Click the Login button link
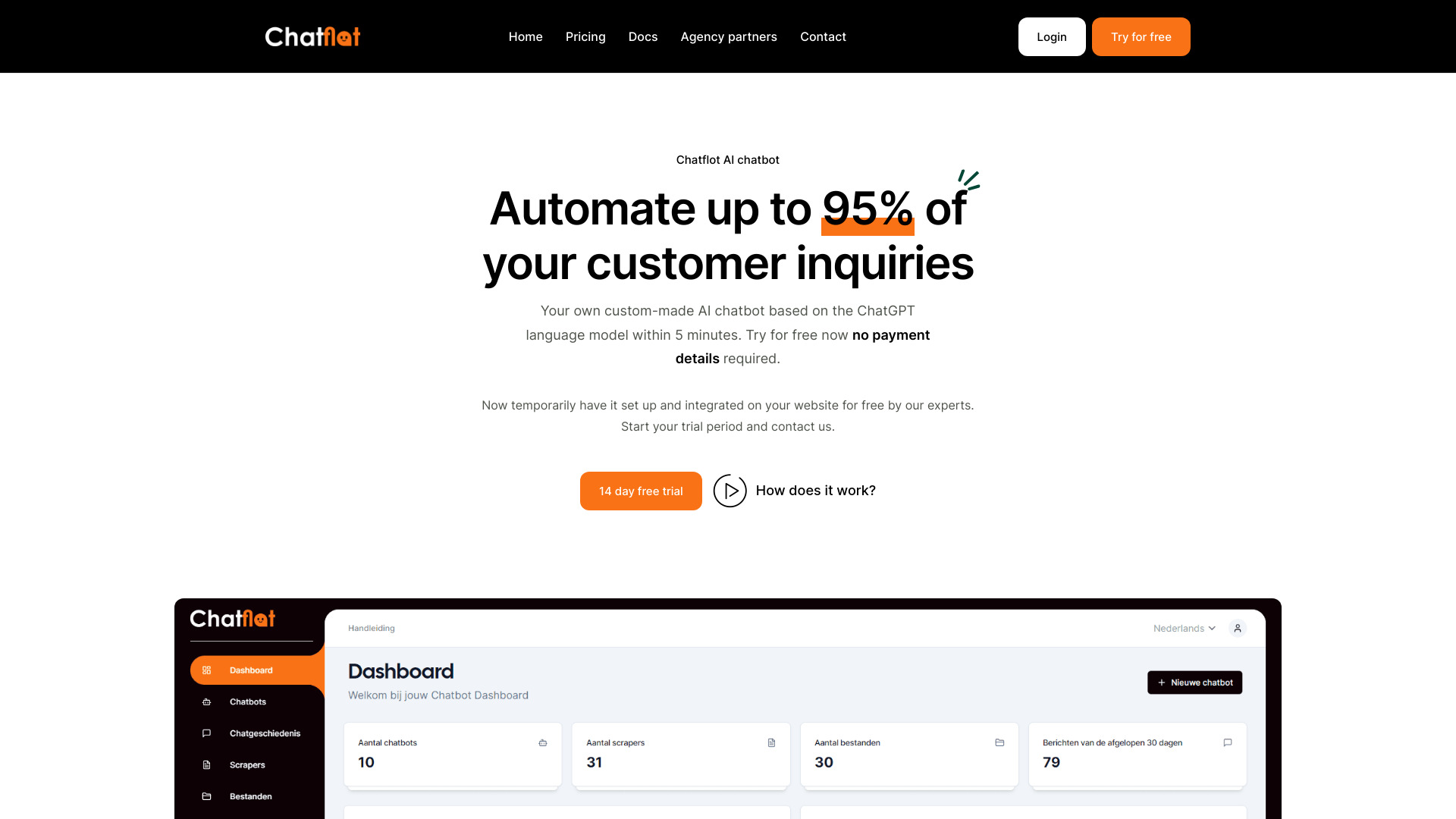Image resolution: width=1456 pixels, height=819 pixels. [1051, 36]
